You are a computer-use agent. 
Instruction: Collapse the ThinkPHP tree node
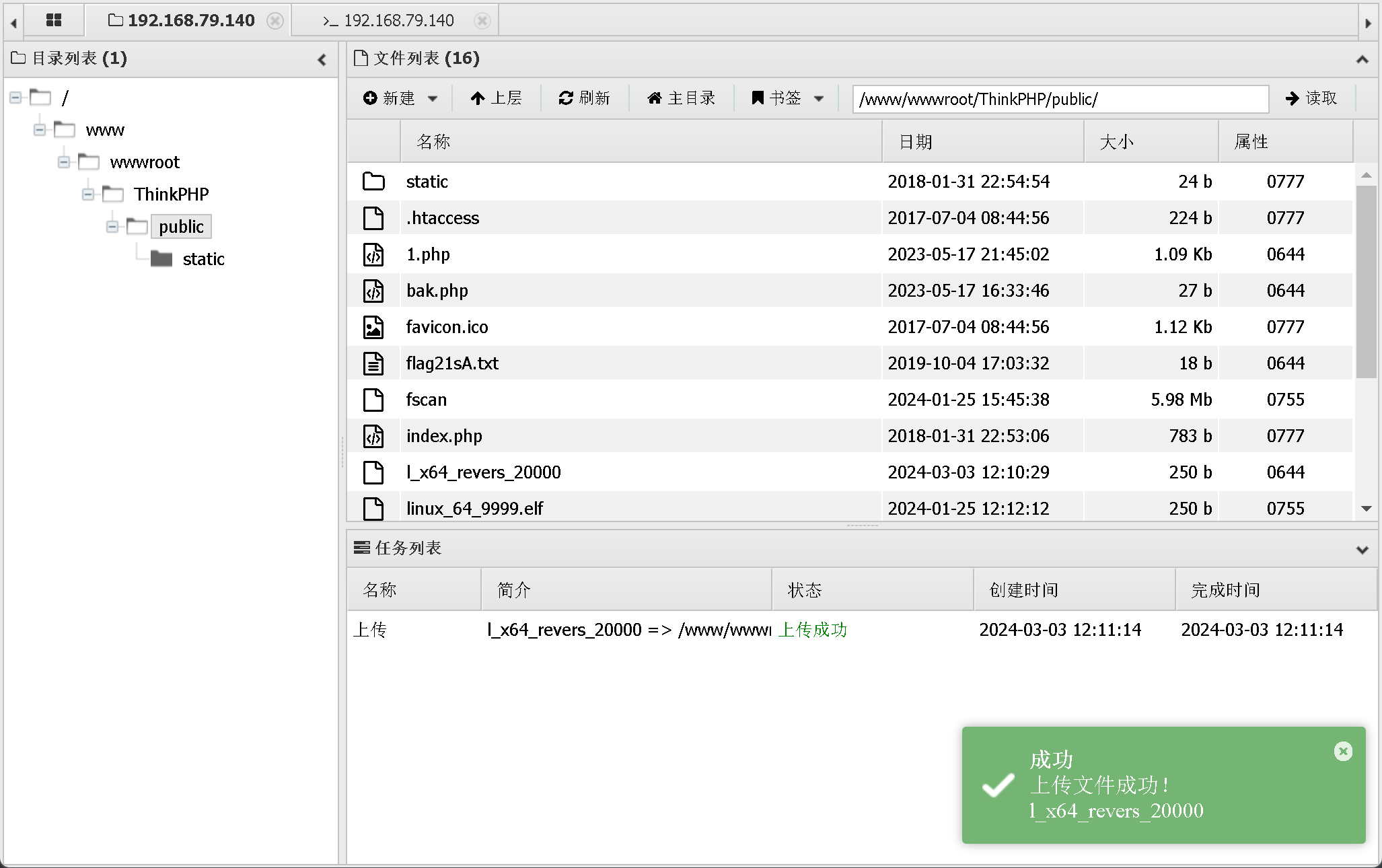[x=88, y=194]
